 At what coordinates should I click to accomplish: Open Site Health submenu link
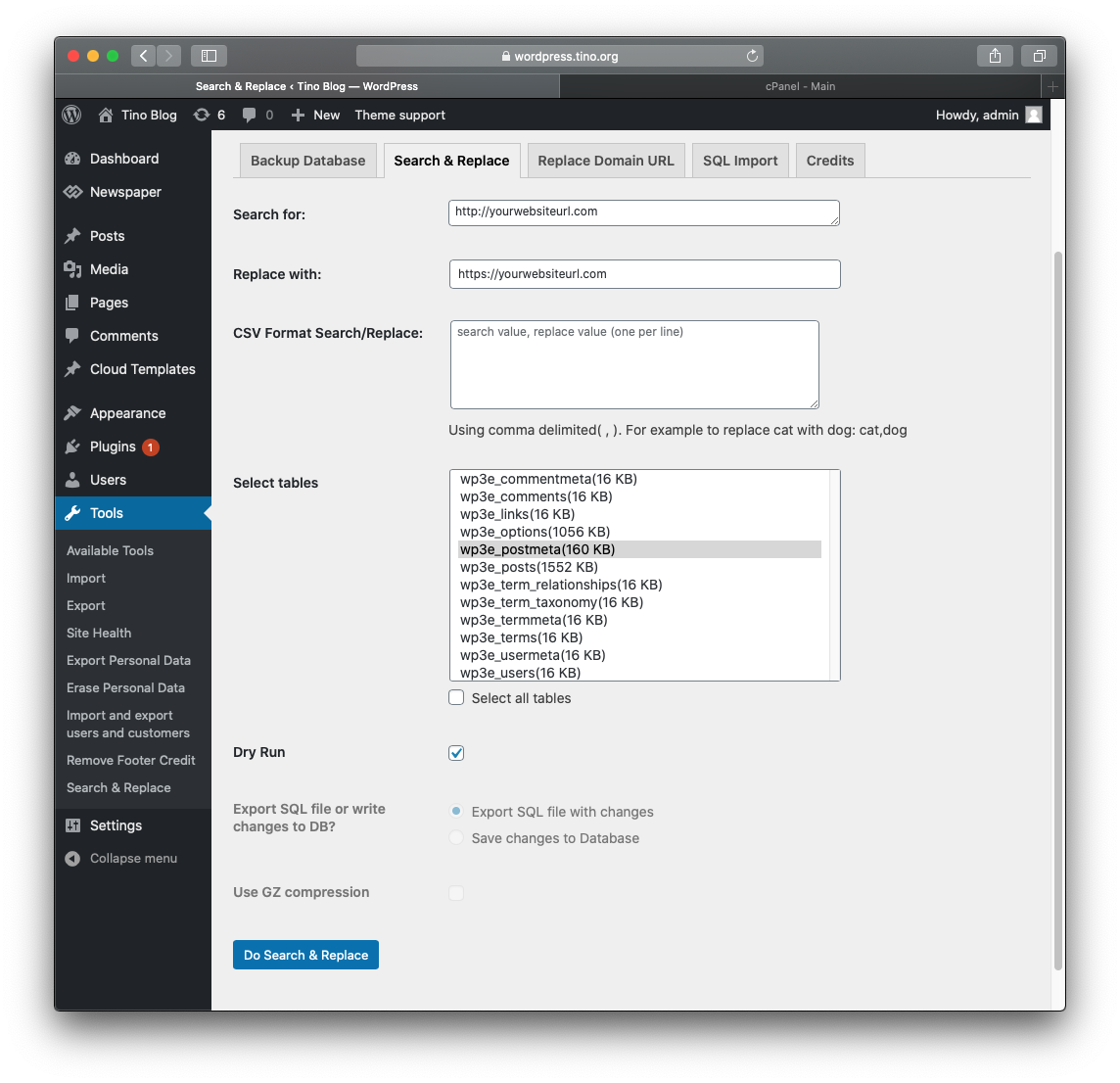99,633
